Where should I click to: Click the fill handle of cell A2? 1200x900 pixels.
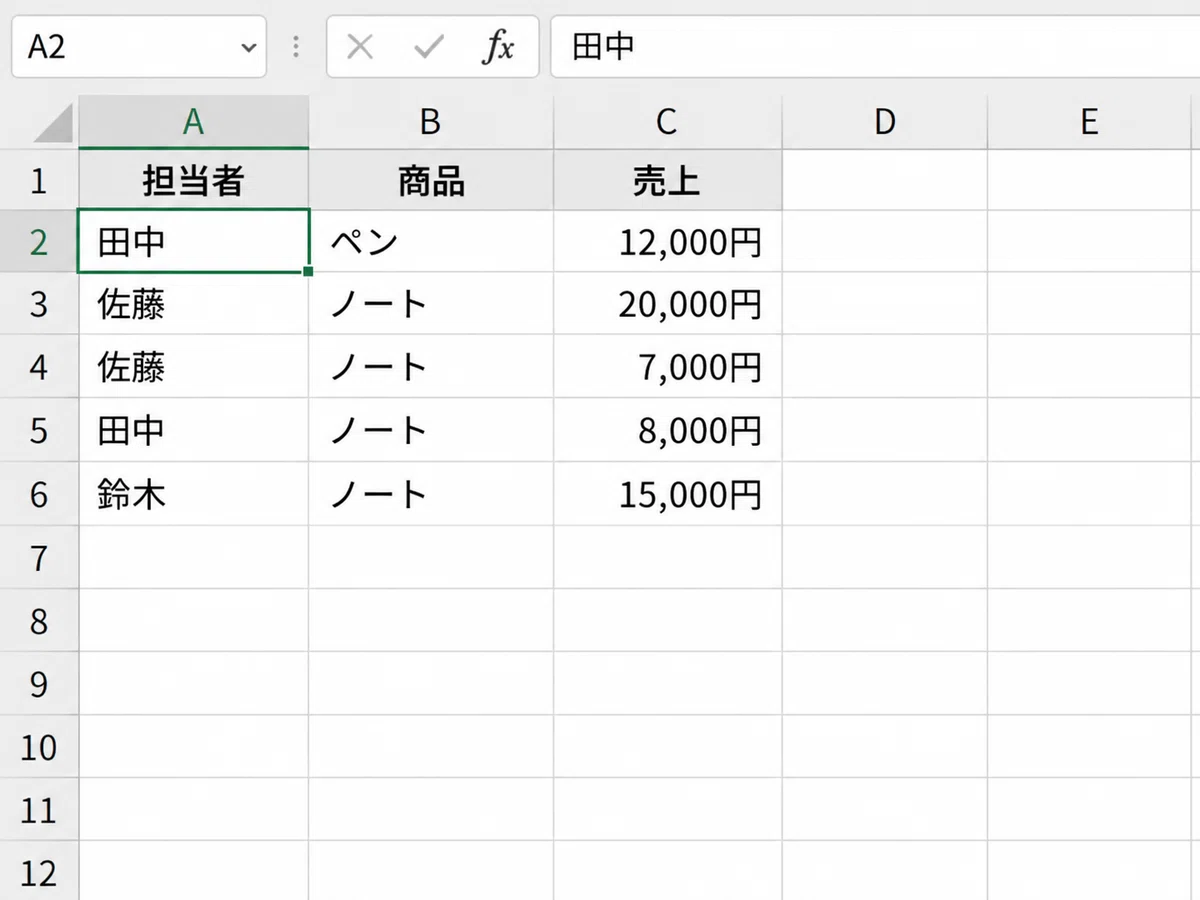(307, 271)
